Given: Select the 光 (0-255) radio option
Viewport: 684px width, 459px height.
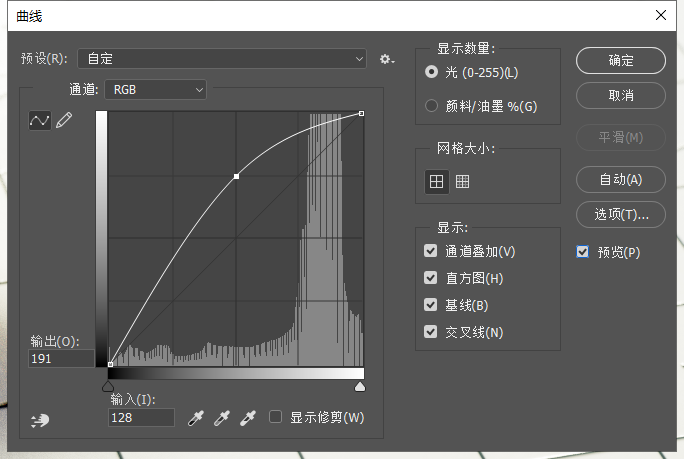Looking at the screenshot, I should click(431, 72).
